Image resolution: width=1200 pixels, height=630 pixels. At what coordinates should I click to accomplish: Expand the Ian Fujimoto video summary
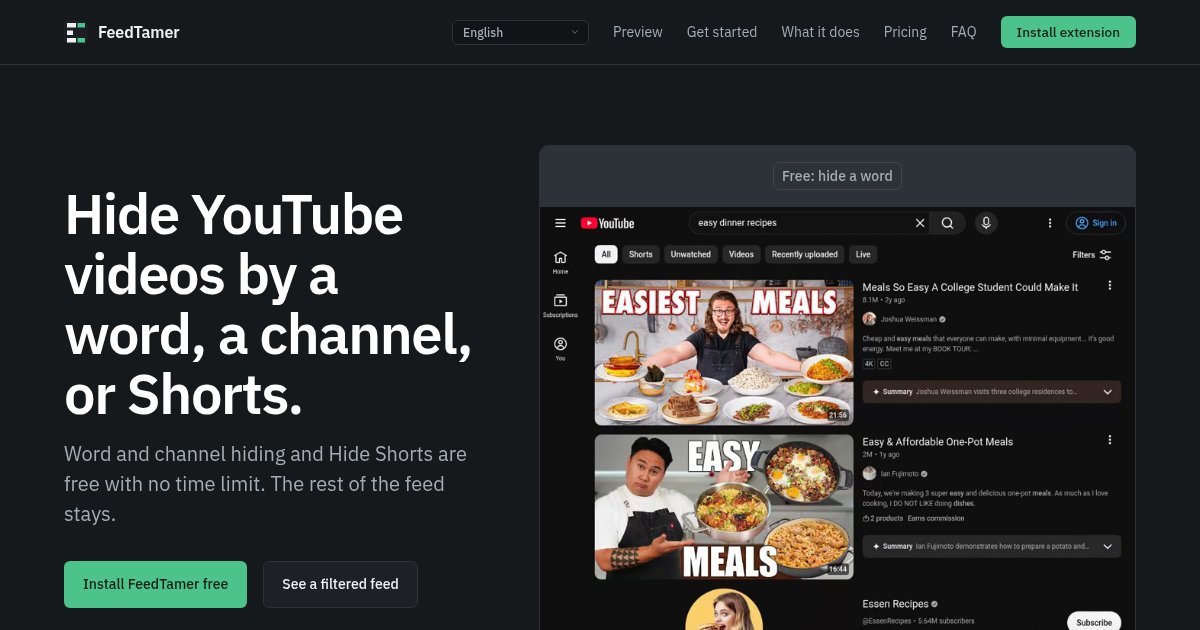[x=992, y=546]
